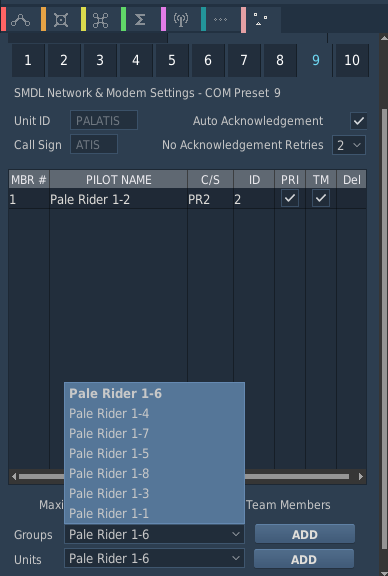Viewport: 388px width, 576px height.
Task: Toggle TM checkbox for Pale Rider 1-2
Action: pyautogui.click(x=321, y=198)
